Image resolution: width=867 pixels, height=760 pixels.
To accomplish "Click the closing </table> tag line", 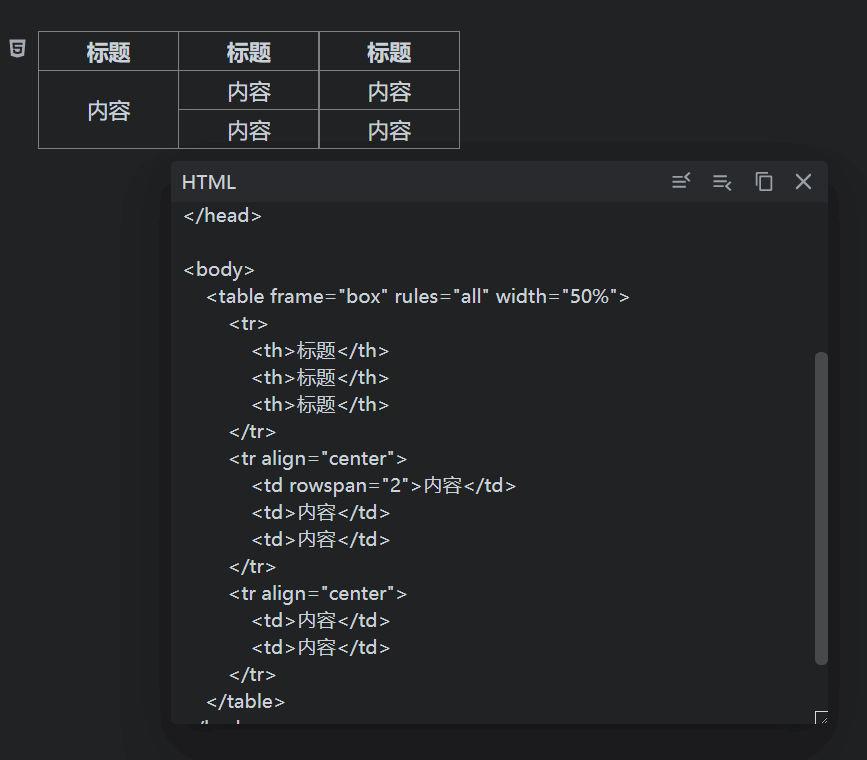I will pos(244,701).
